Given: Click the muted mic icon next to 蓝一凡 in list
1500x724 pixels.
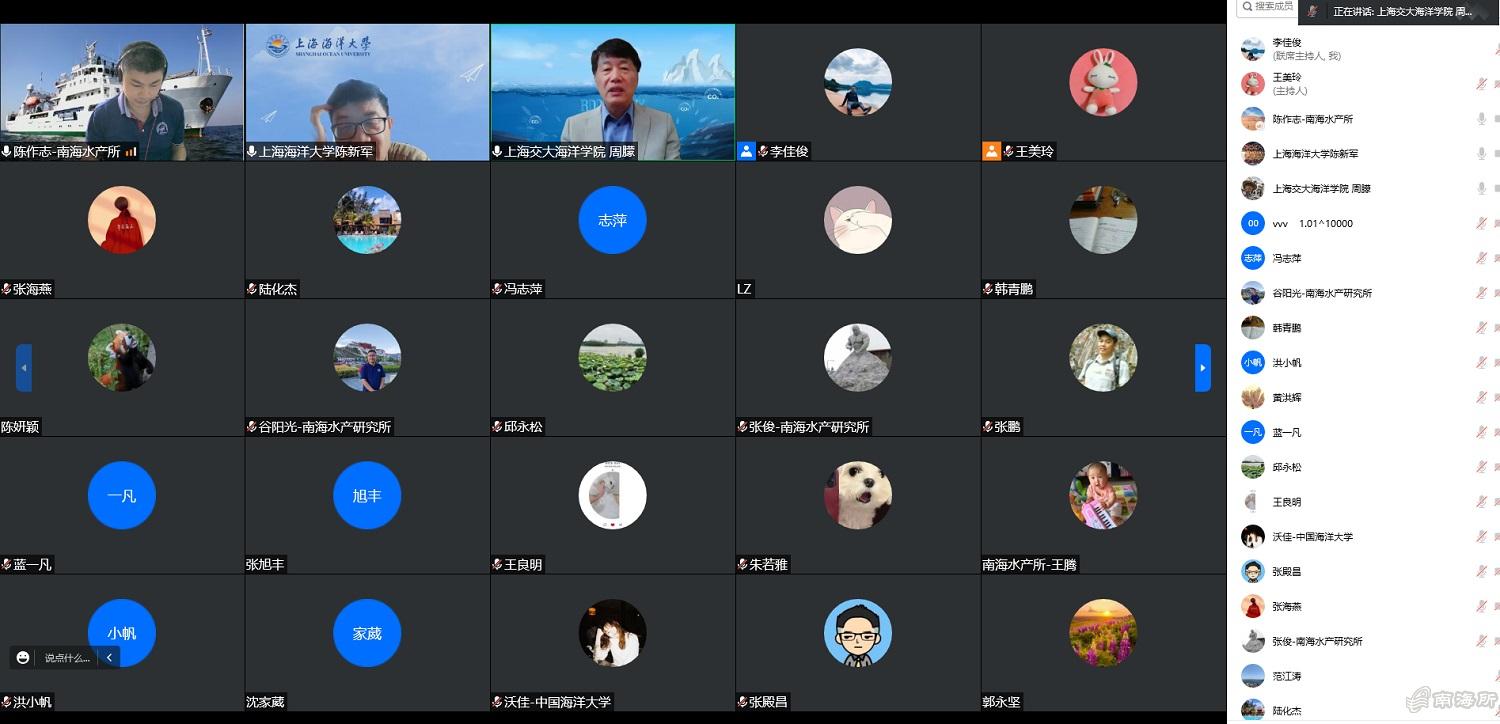Looking at the screenshot, I should (x=1481, y=432).
